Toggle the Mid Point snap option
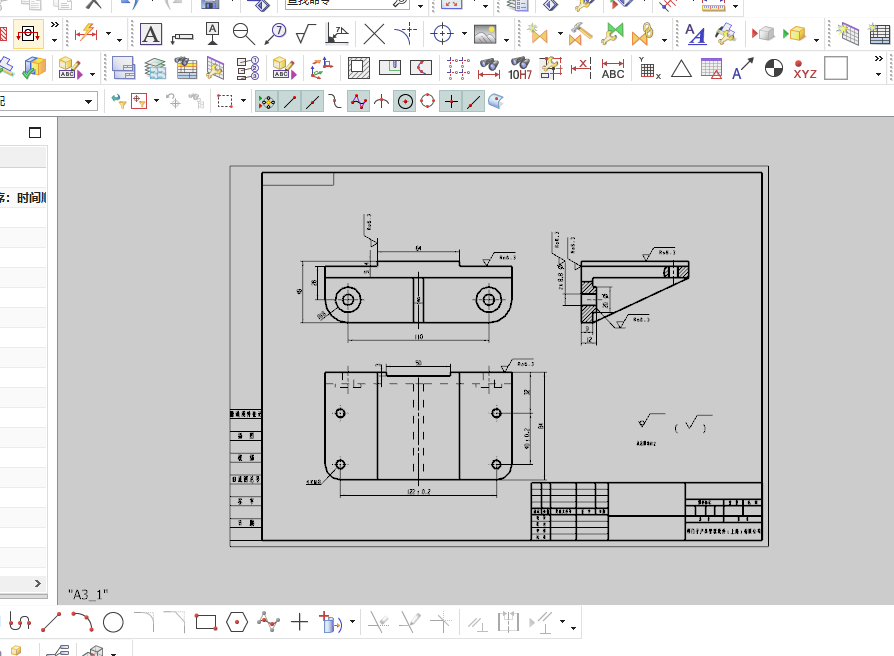Image resolution: width=894 pixels, height=656 pixels. click(x=312, y=102)
